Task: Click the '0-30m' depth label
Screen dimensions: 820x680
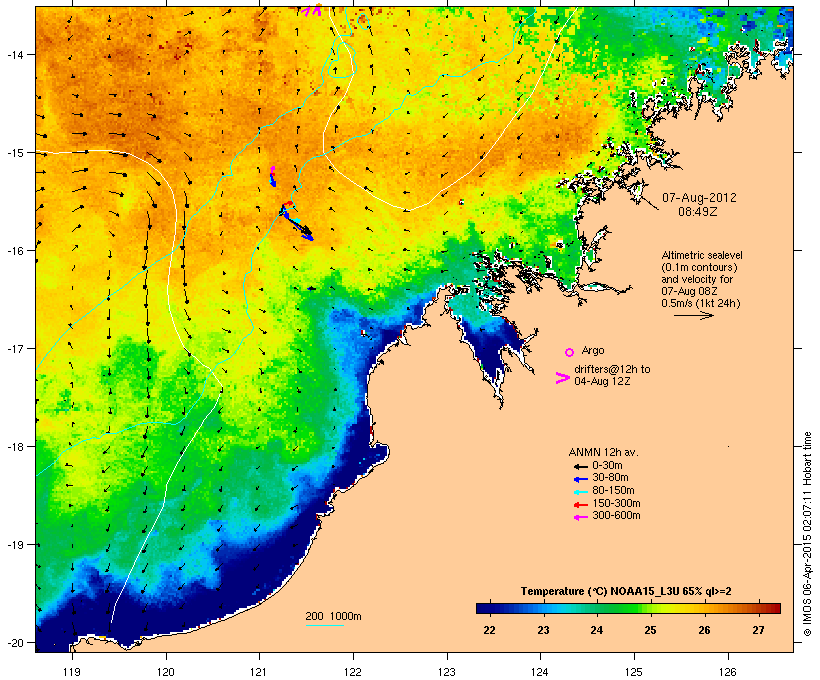Action: click(607, 466)
